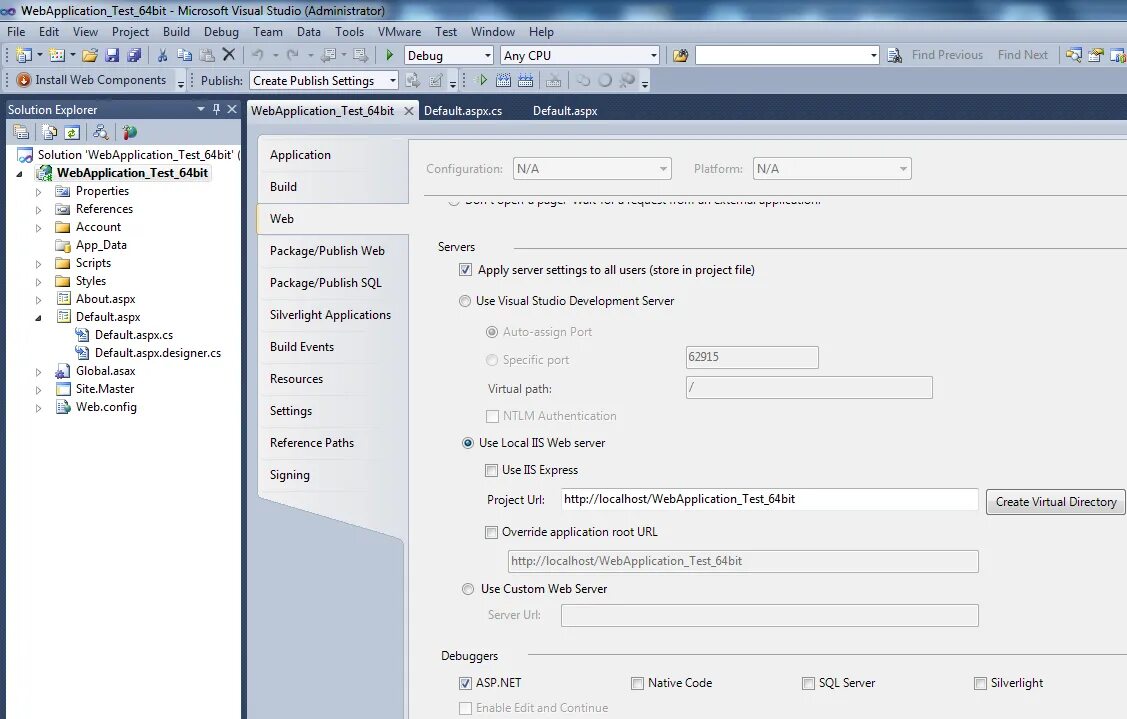Screen dimensions: 1127x719
Task: Switch to the Default.aspx.cs tab
Action: pos(463,111)
